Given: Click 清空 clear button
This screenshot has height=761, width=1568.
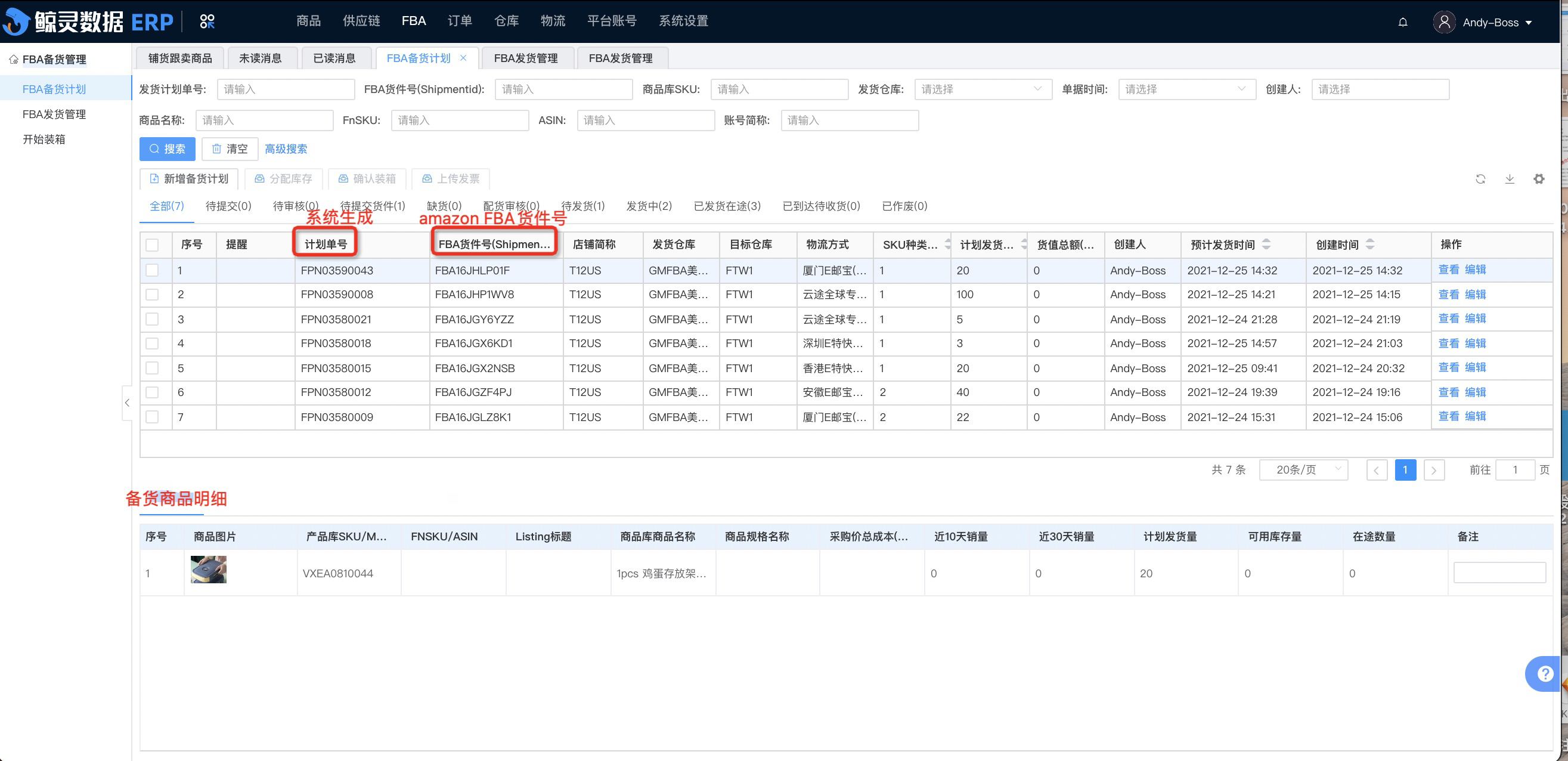Looking at the screenshot, I should 230,149.
